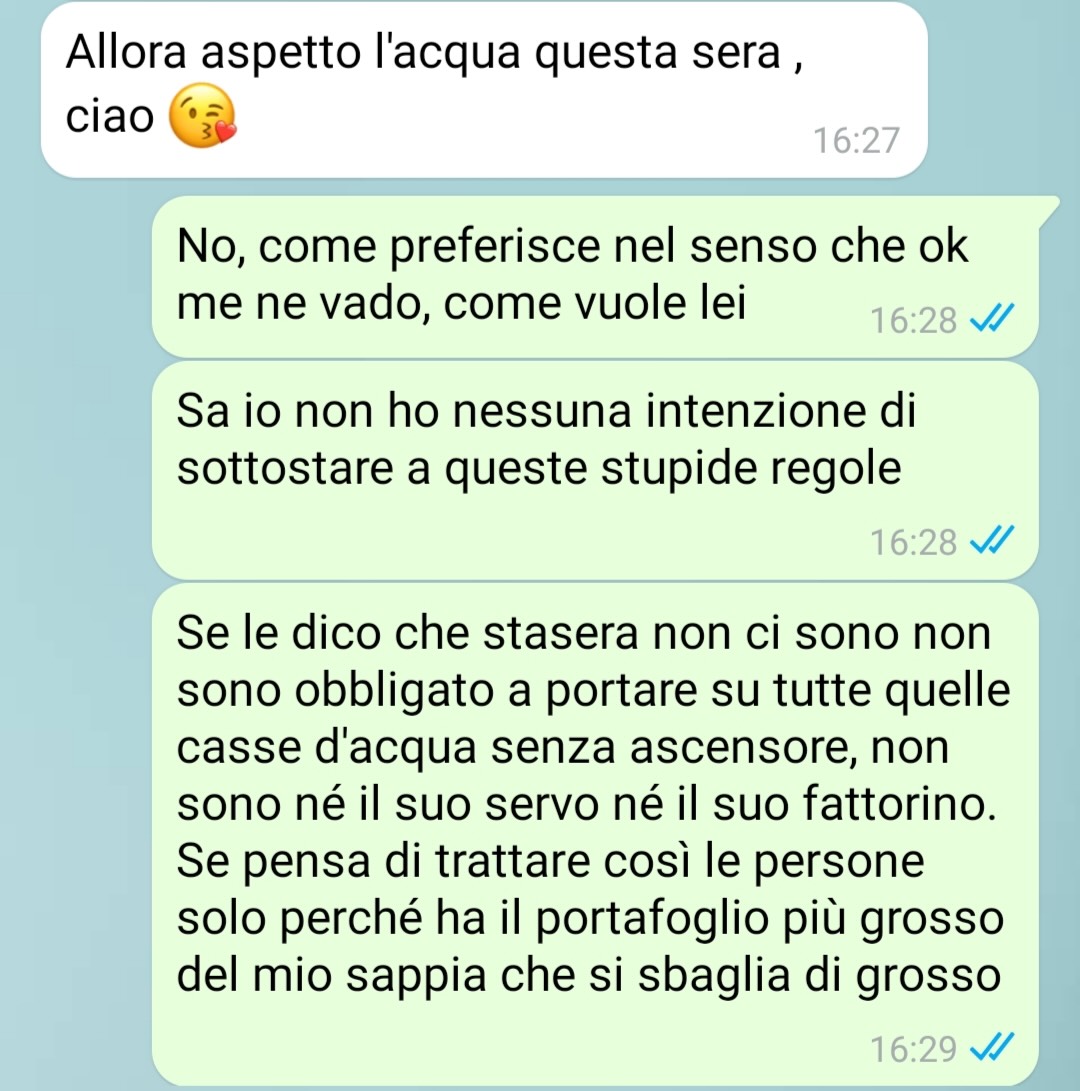
Task: Select the 'Sa io non ho nessuna intenzione' bubble
Action: (596, 470)
